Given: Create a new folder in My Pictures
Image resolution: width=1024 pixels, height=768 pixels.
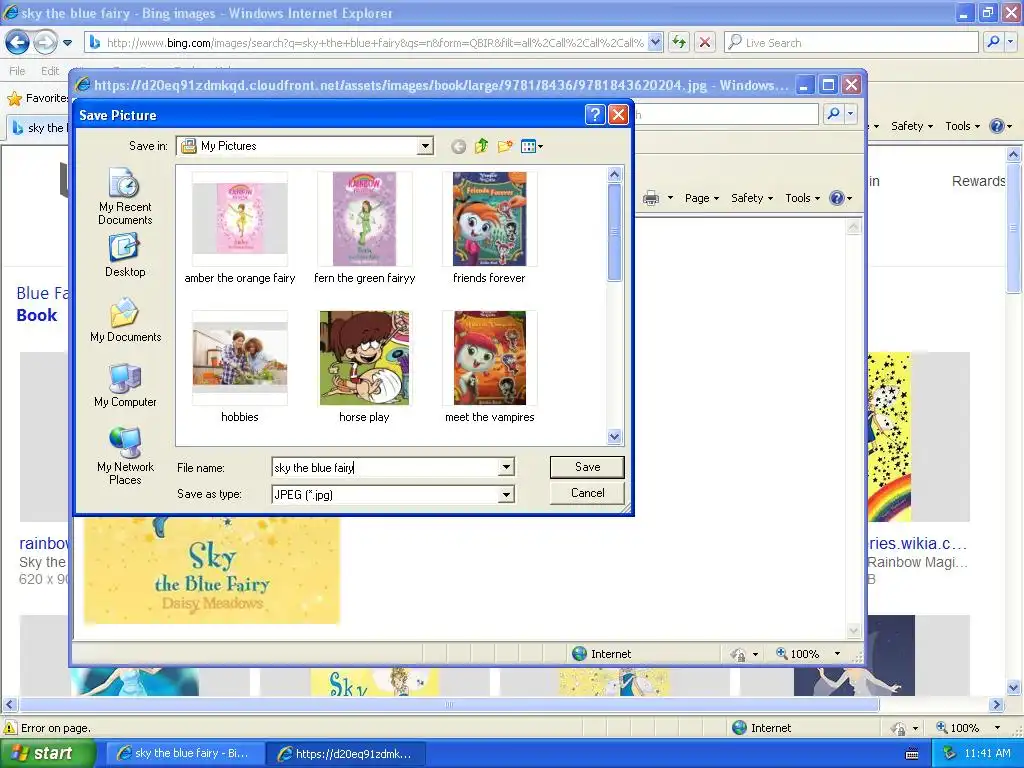Looking at the screenshot, I should (x=505, y=146).
